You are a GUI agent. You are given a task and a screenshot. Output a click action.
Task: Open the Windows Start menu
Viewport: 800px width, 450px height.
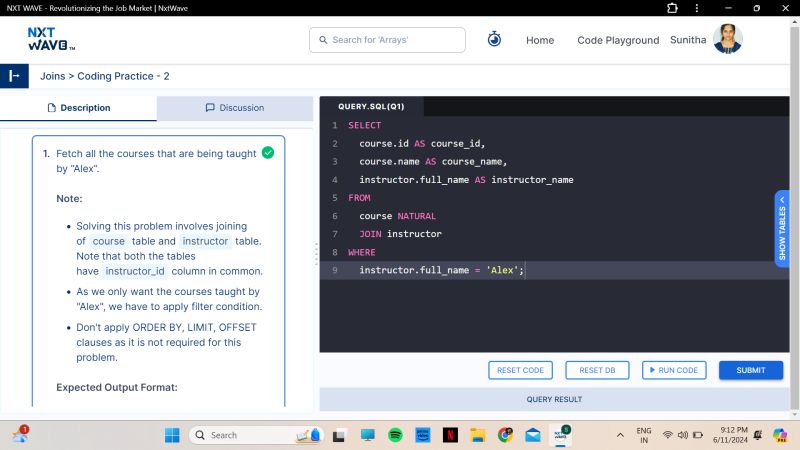tap(171, 435)
